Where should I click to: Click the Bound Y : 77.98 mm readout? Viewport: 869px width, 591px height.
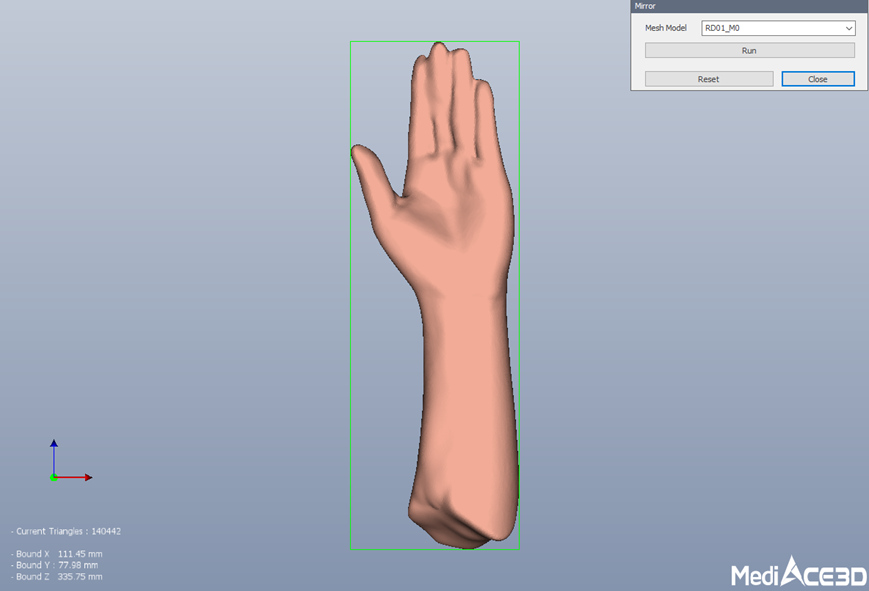pos(54,565)
